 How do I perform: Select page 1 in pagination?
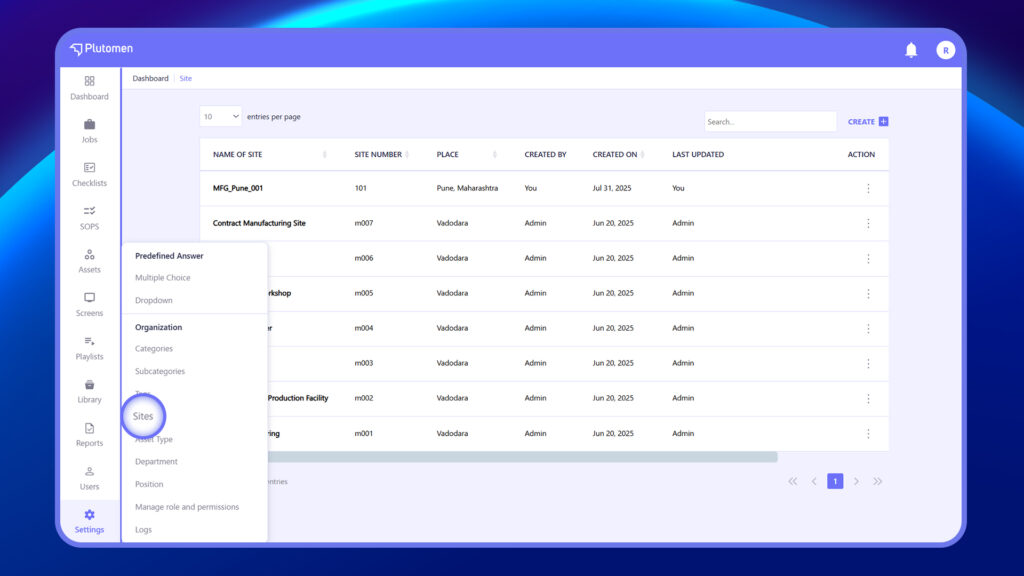click(835, 481)
